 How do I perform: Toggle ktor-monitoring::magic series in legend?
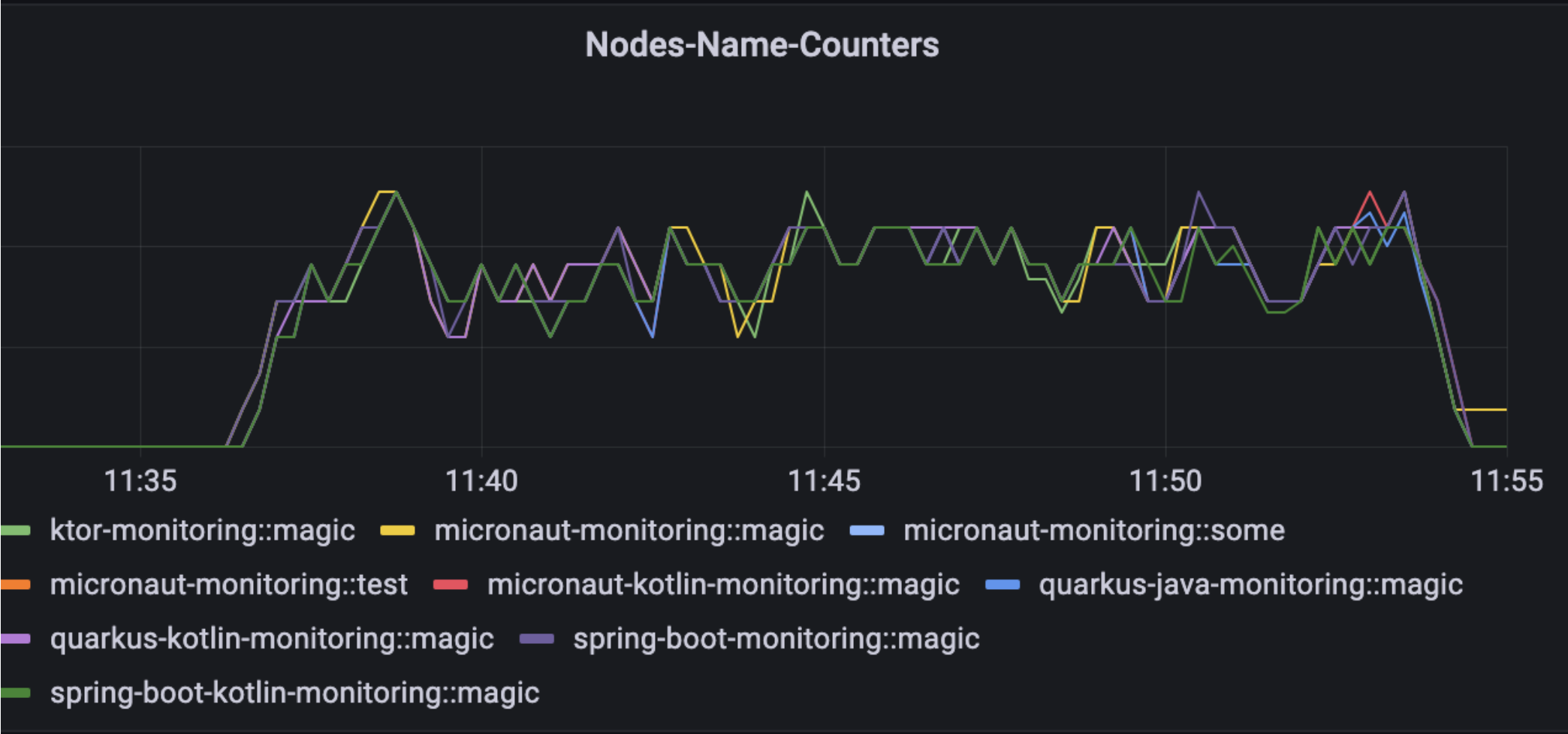pos(202,530)
